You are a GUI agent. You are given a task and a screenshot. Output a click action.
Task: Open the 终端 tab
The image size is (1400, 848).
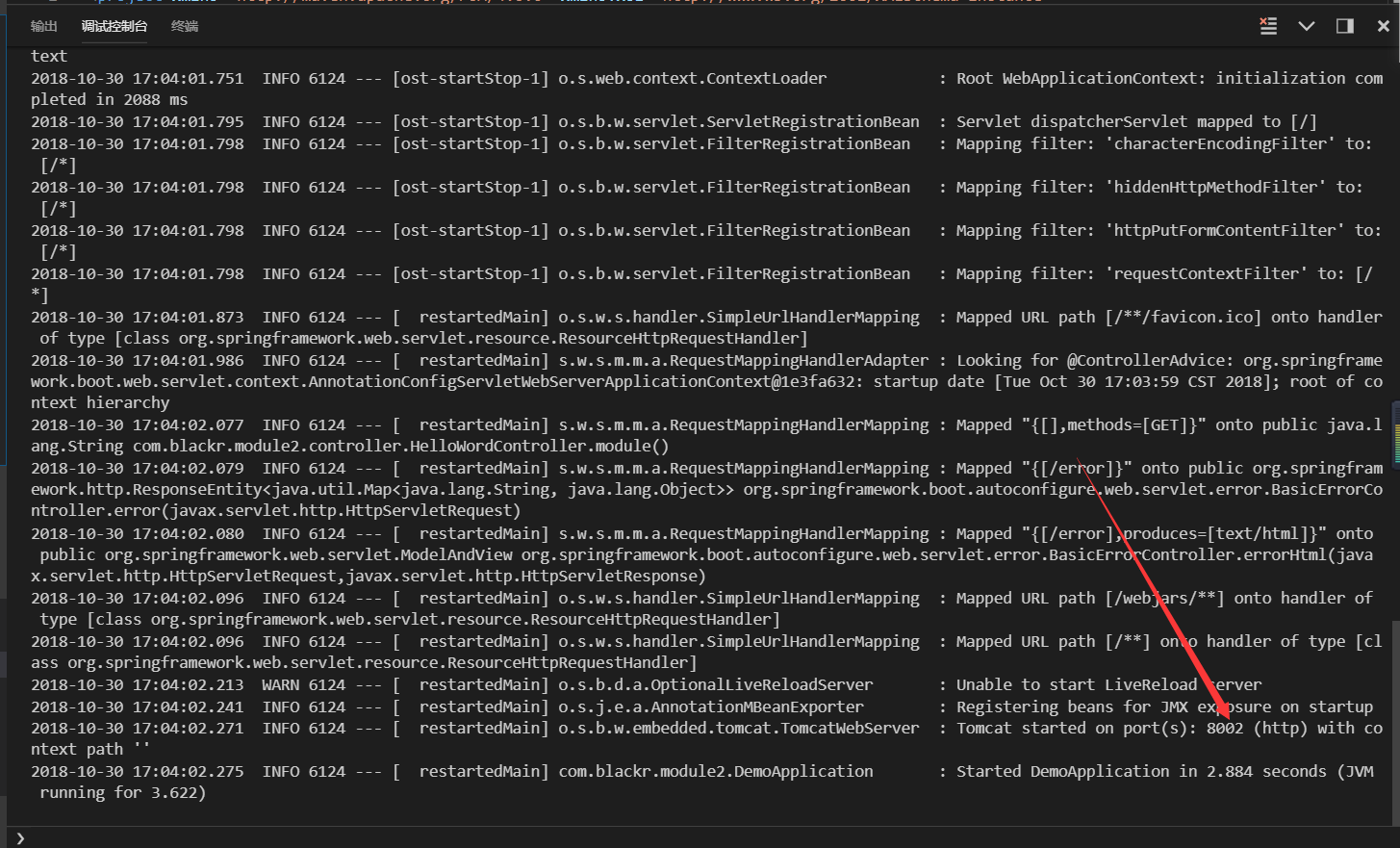pyautogui.click(x=184, y=26)
